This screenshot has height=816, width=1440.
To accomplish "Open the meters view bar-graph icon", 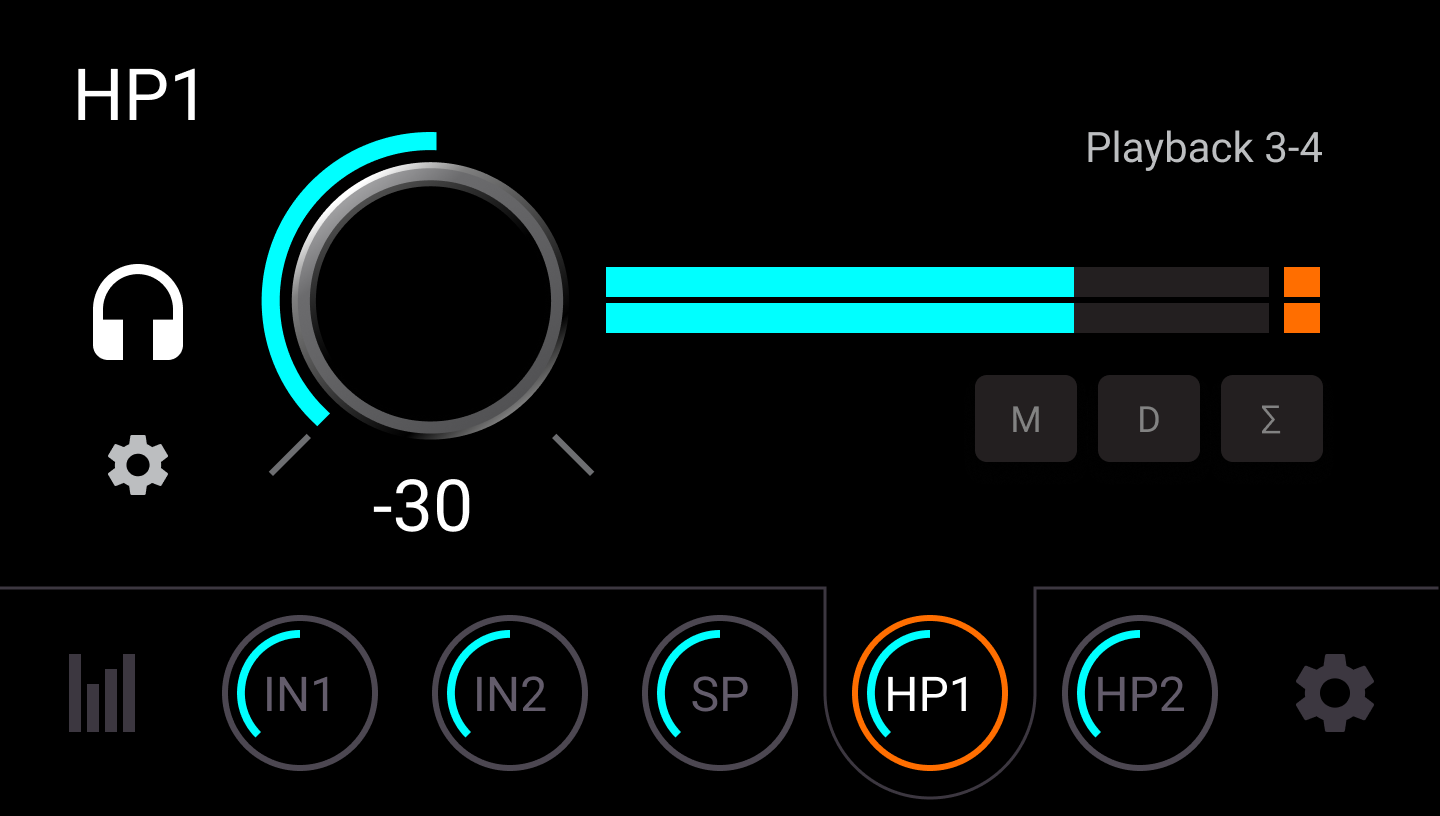I will [102, 693].
